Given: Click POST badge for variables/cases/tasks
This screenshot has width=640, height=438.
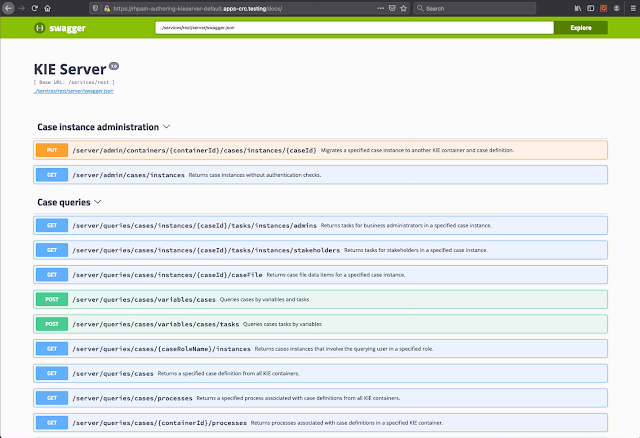Looking at the screenshot, I should tap(52, 324).
